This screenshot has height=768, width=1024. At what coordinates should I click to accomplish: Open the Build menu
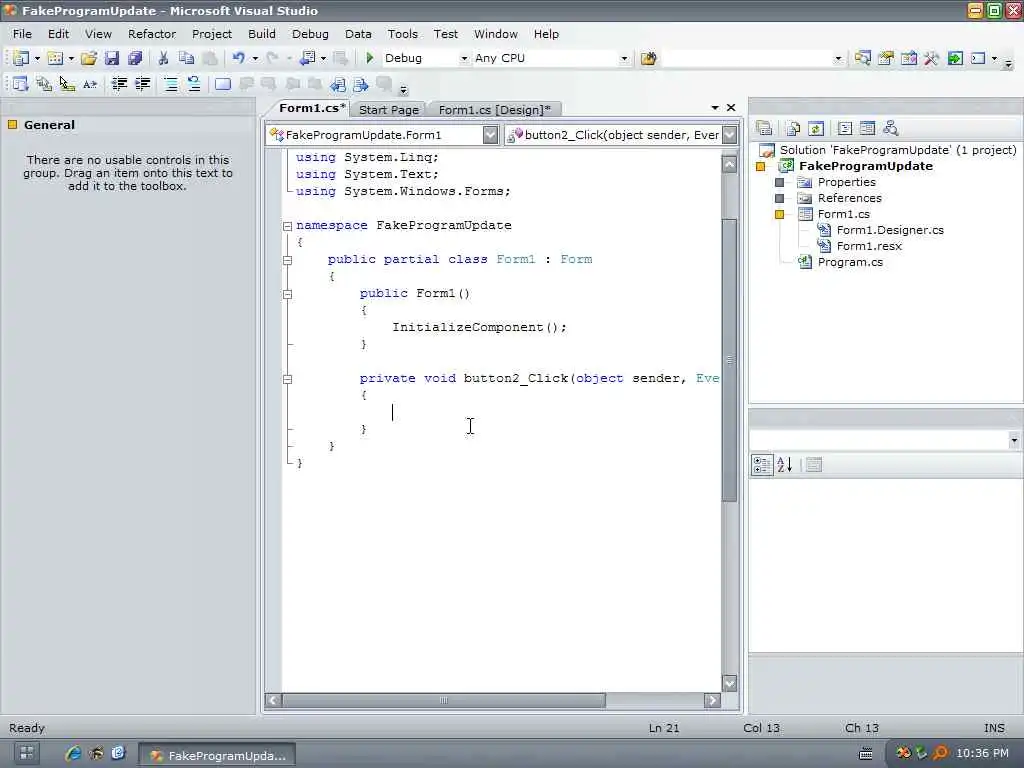tap(262, 34)
